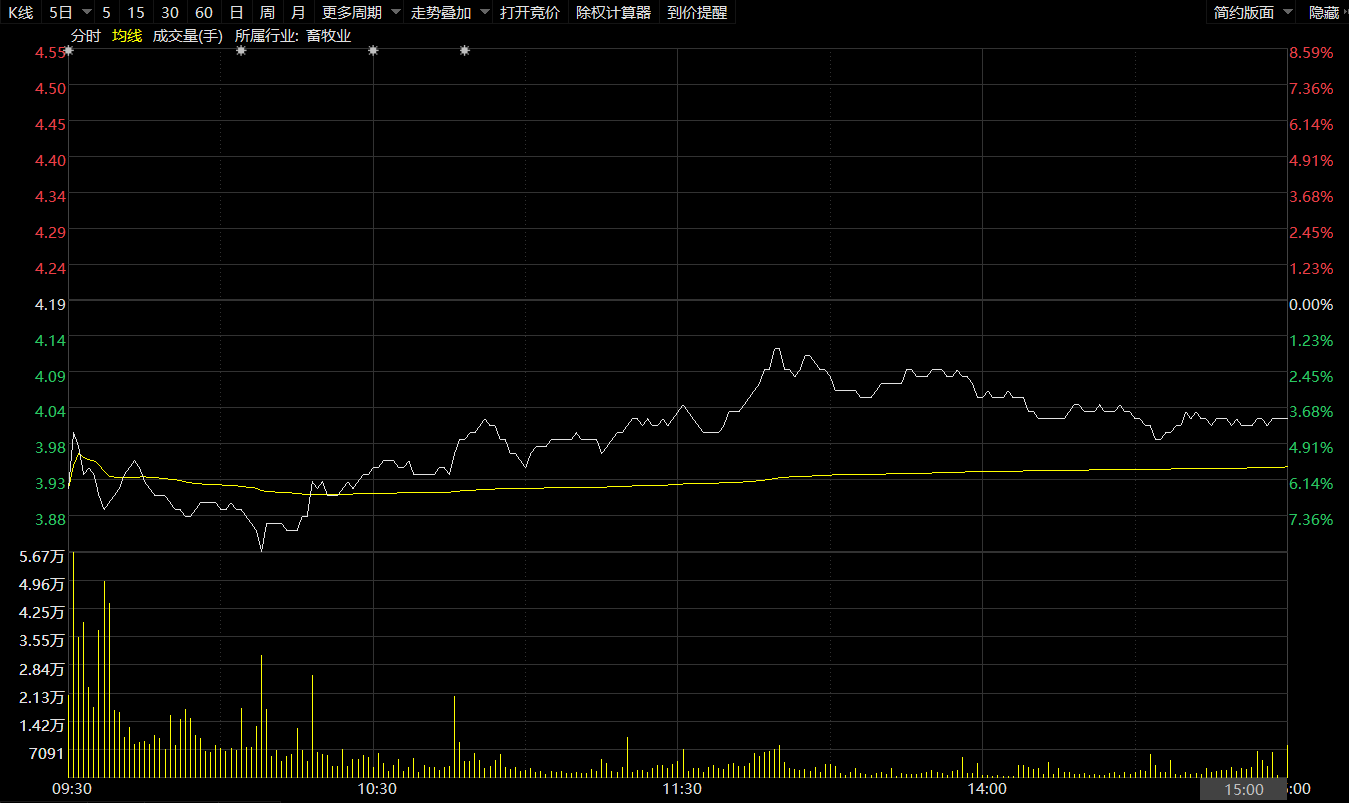1349x803 pixels.
Task: Click the 成交量(手) legend label
Action: tap(187, 36)
